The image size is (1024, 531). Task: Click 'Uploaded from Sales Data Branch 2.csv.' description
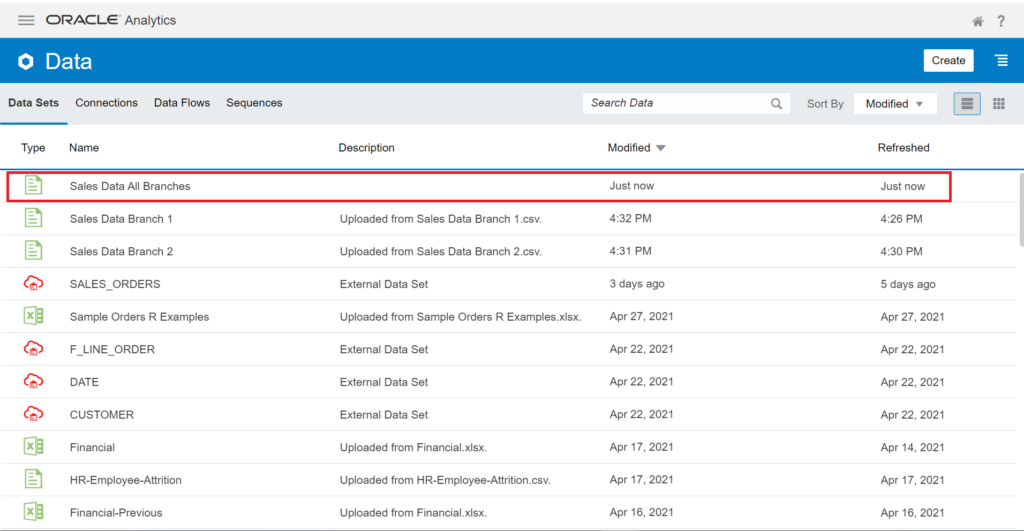coord(441,251)
